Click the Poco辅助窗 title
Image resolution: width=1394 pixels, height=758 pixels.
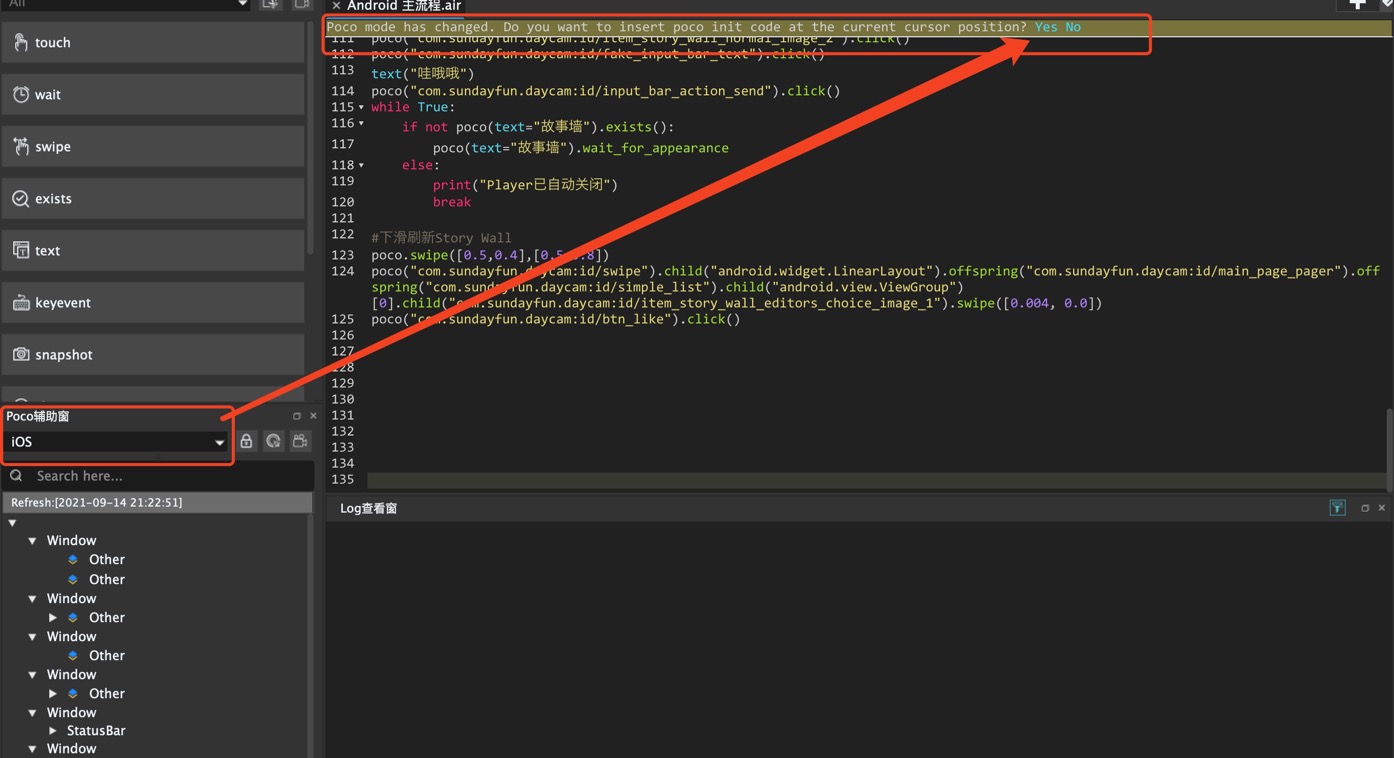[x=38, y=416]
